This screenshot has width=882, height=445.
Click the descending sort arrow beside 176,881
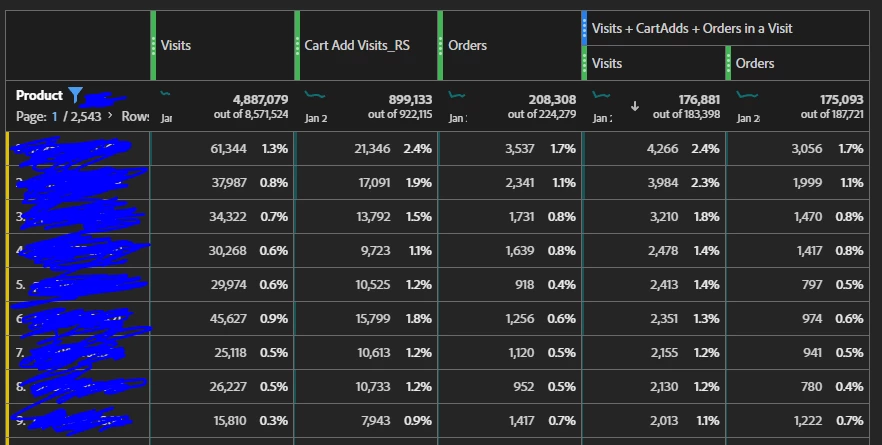(634, 106)
